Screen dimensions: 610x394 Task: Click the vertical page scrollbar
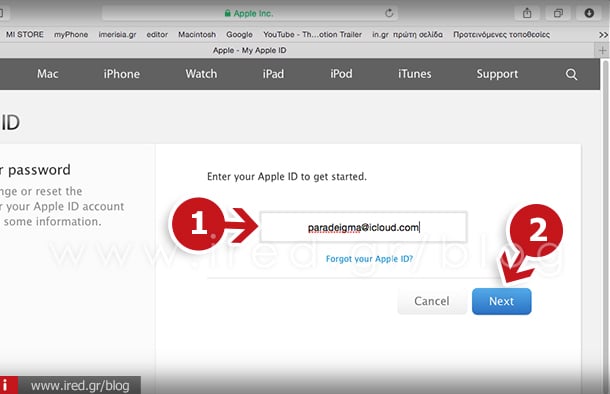[x=605, y=226]
